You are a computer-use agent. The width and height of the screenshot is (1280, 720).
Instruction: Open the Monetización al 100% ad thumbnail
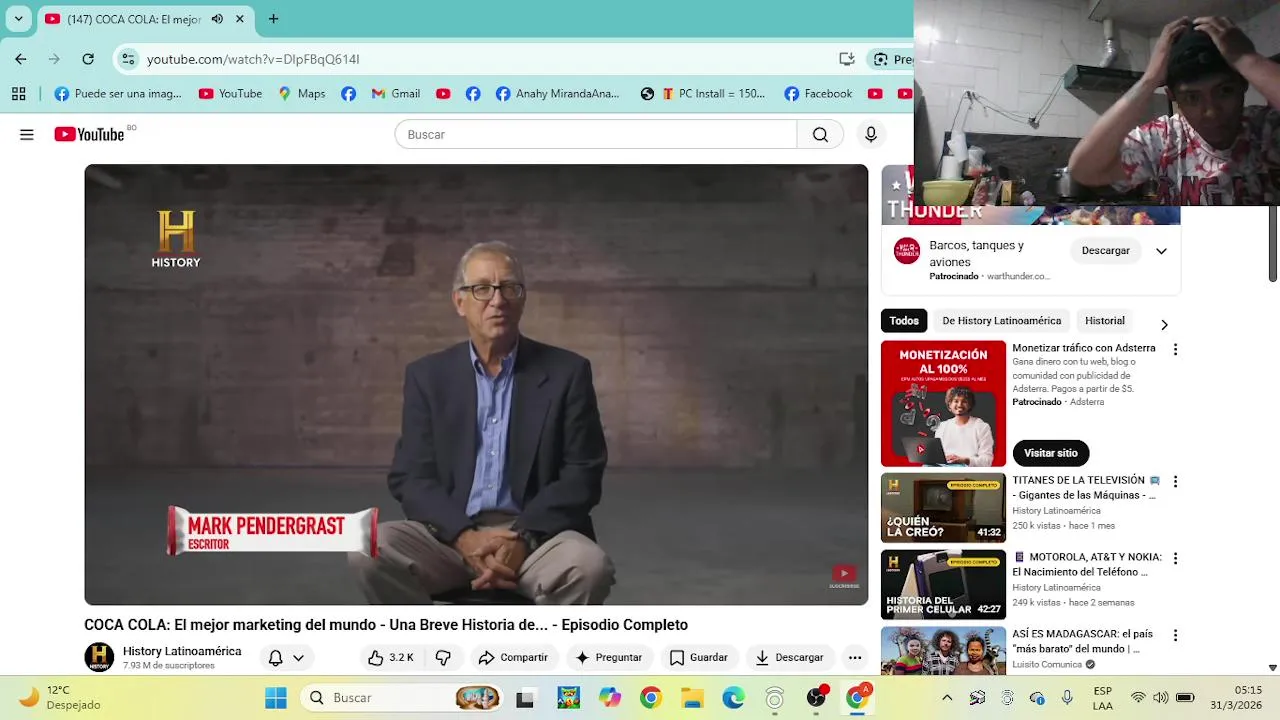(x=943, y=403)
